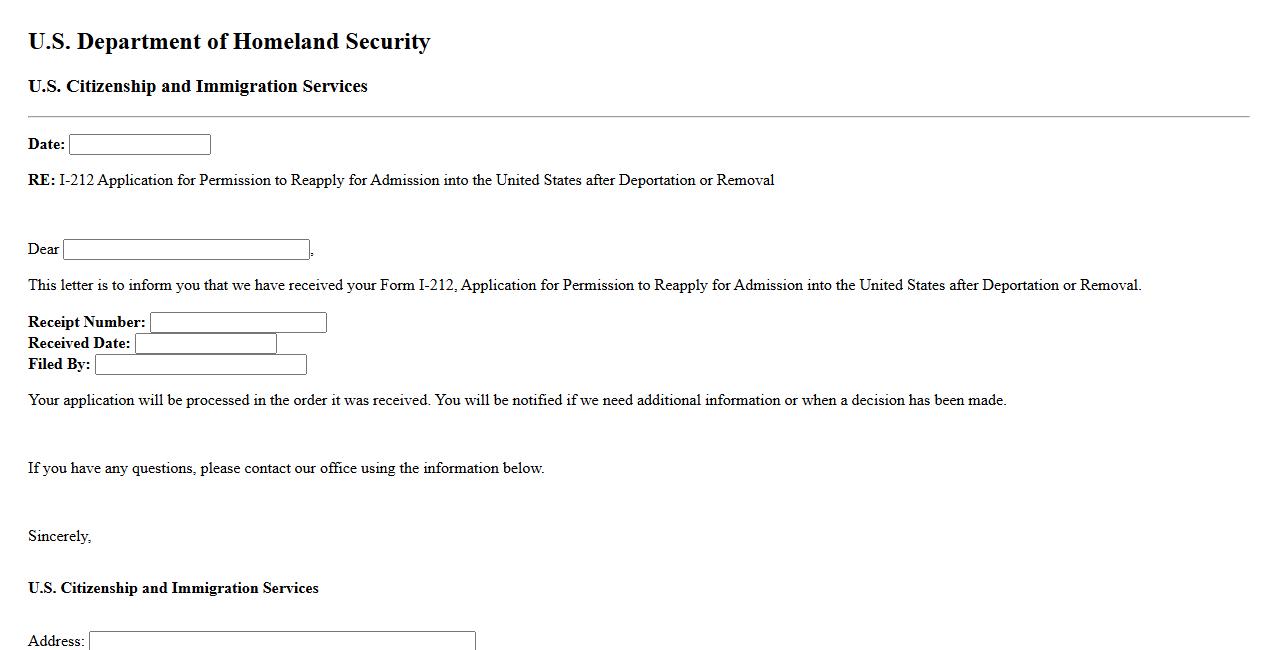Click the Date input field
The width and height of the screenshot is (1278, 650).
point(140,145)
